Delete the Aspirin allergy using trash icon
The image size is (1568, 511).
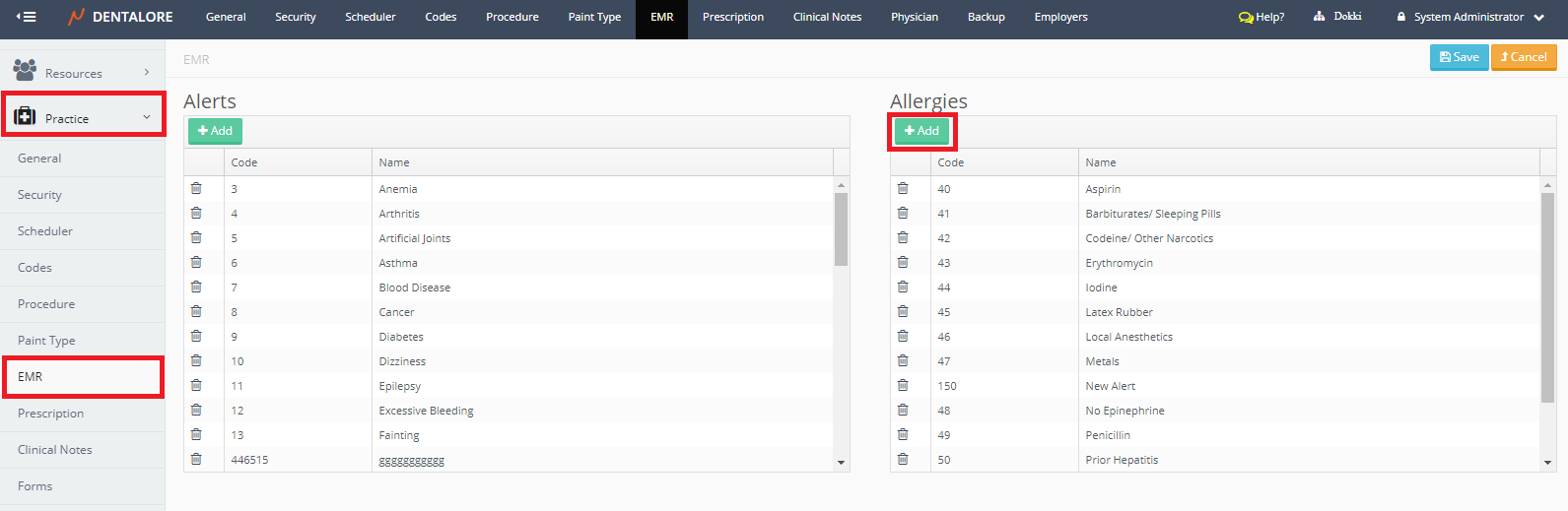(903, 189)
